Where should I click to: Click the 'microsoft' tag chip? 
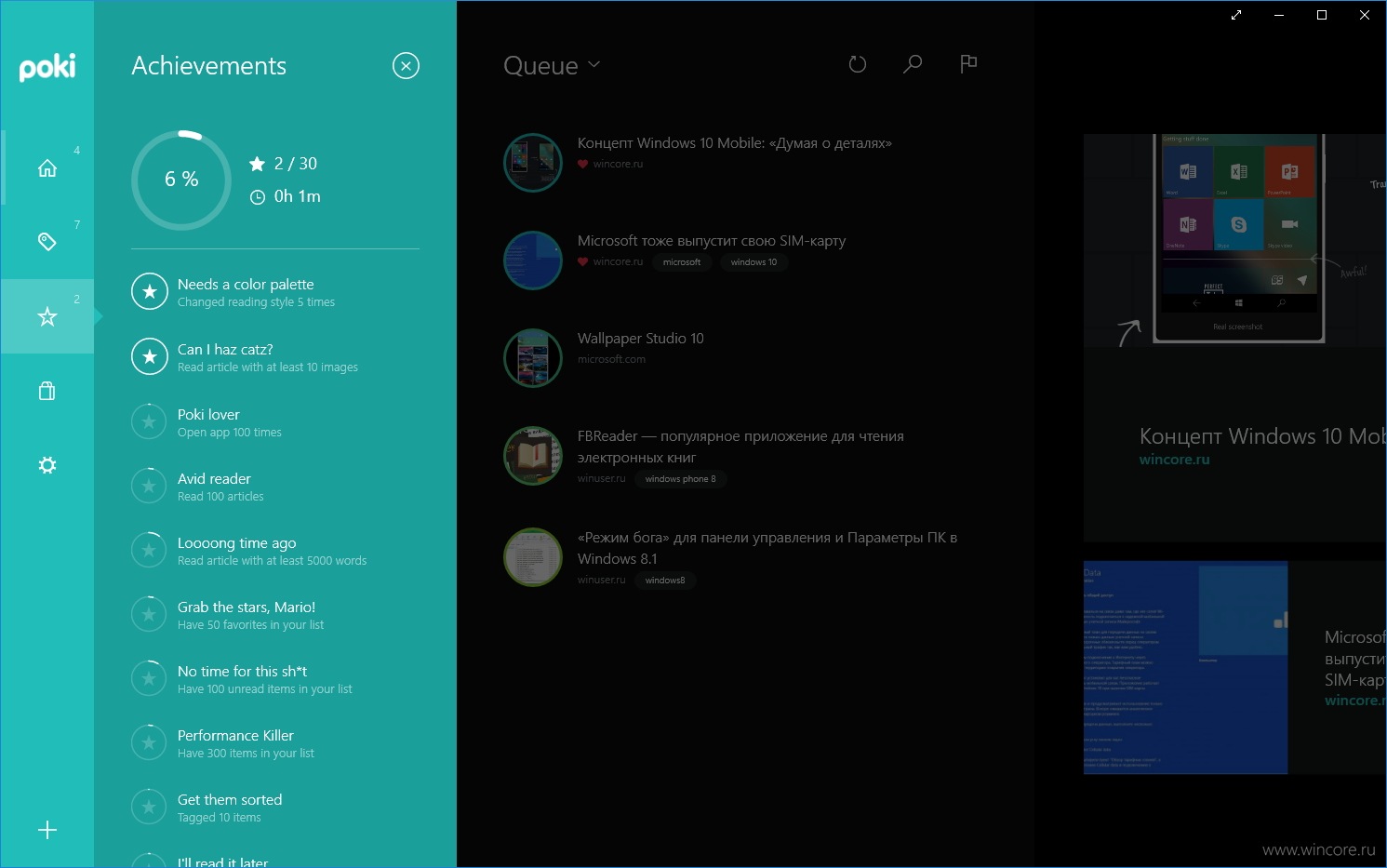pos(682,262)
